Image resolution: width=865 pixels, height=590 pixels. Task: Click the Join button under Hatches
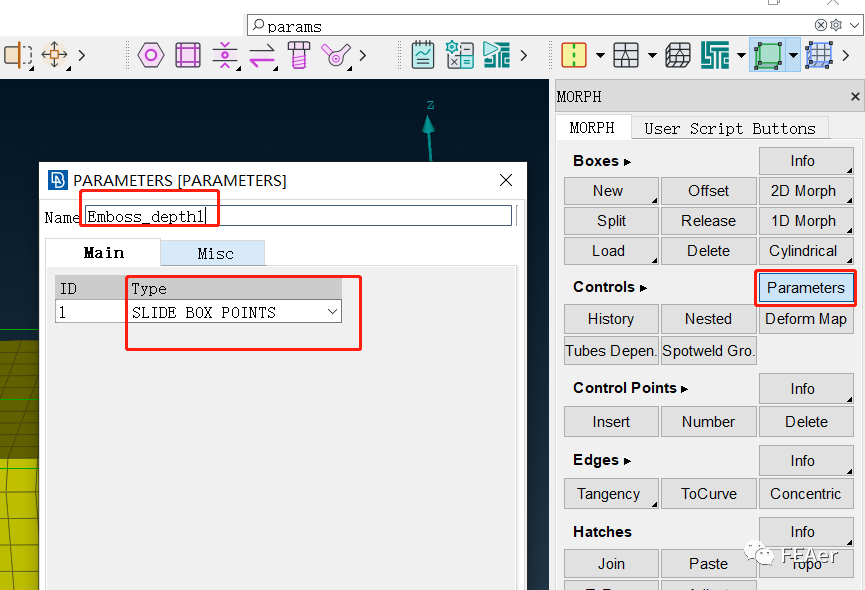pyautogui.click(x=611, y=564)
